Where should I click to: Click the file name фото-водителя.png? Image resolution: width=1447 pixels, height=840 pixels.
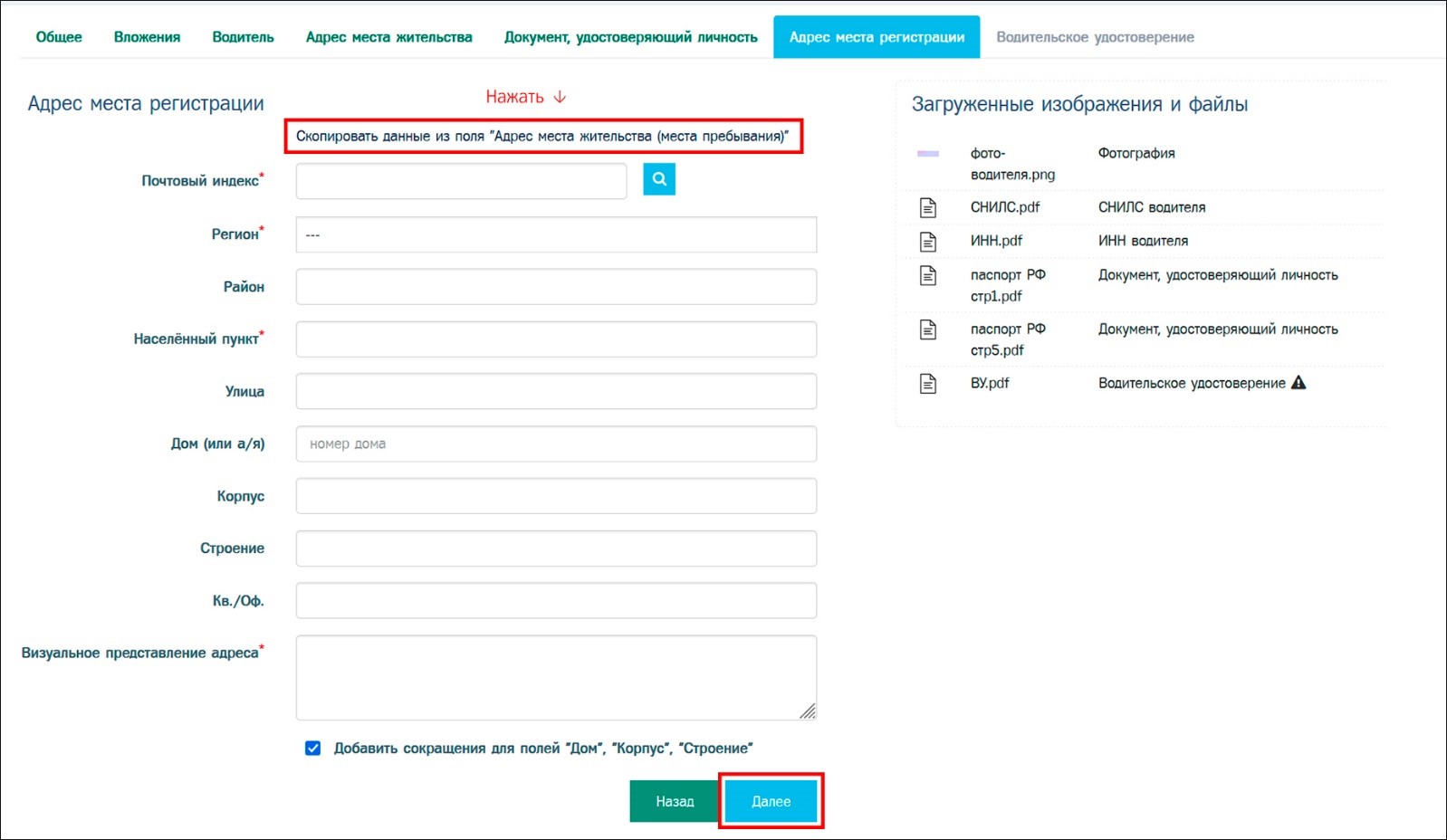1012,164
